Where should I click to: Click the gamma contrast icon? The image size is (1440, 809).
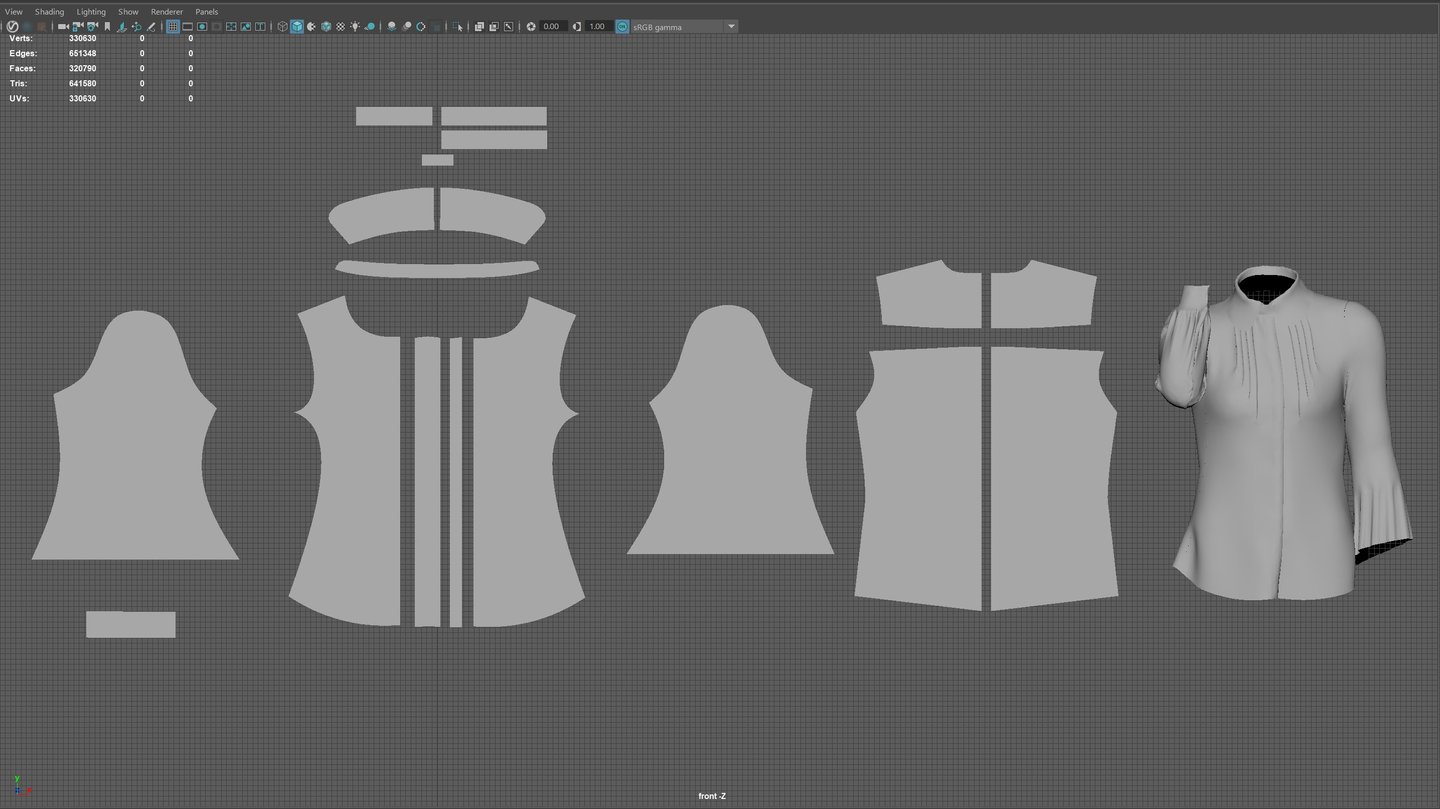(x=576, y=26)
